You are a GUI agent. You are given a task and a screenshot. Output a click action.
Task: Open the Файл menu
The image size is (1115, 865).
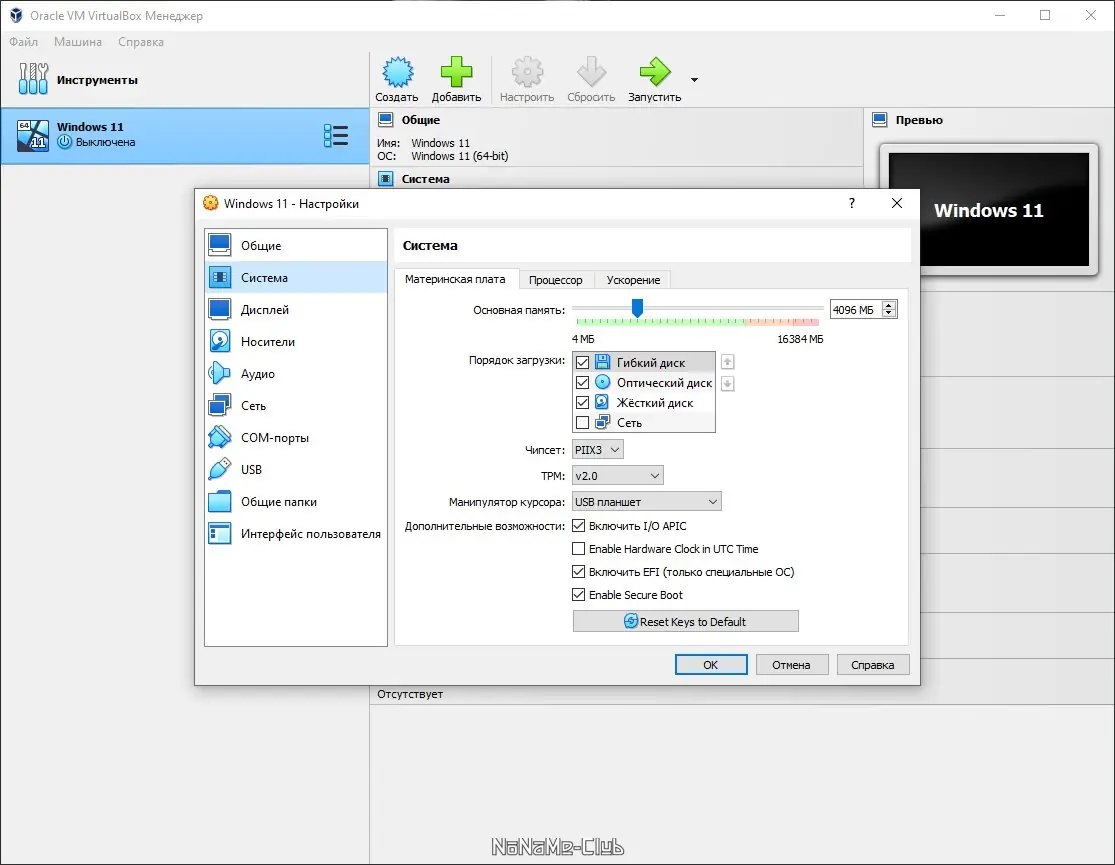click(x=23, y=42)
